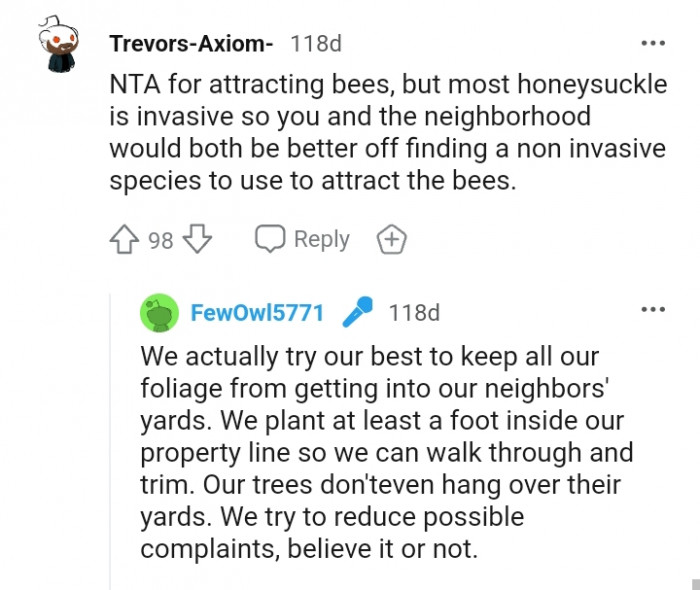Visit the FewOwl5771 username profile

click(257, 313)
